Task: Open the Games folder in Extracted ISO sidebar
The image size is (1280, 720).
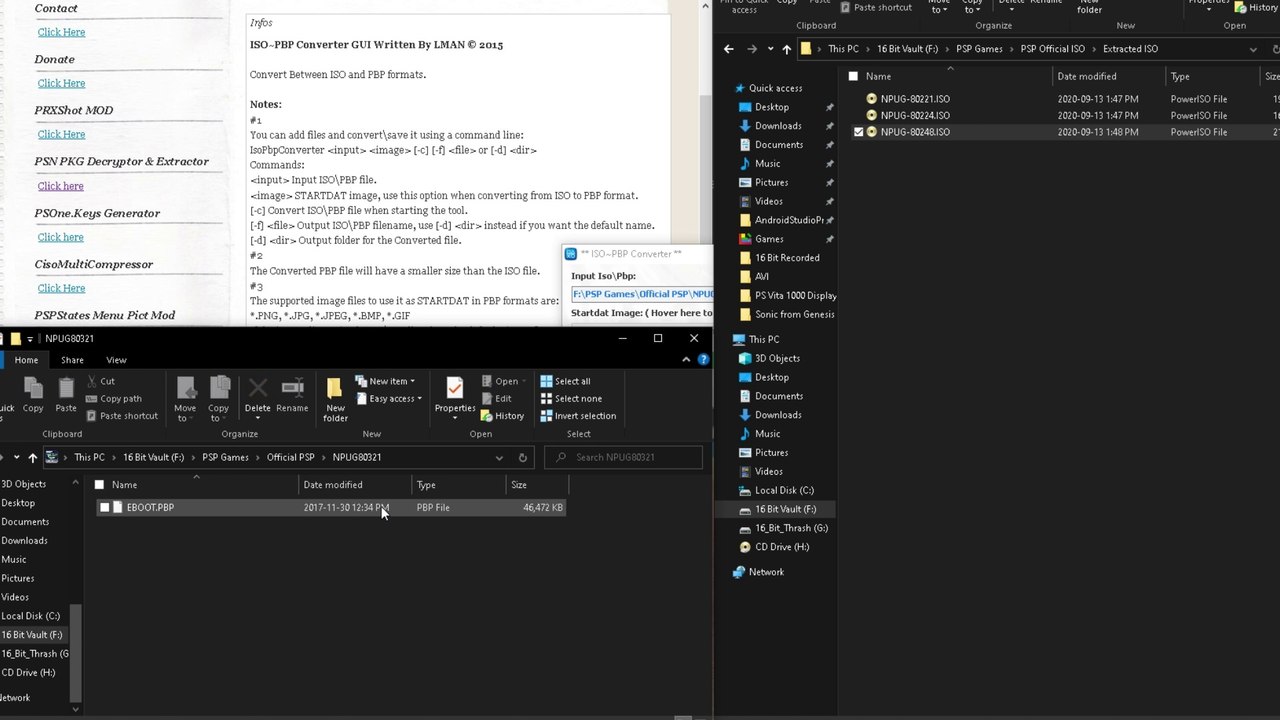Action: click(x=768, y=239)
